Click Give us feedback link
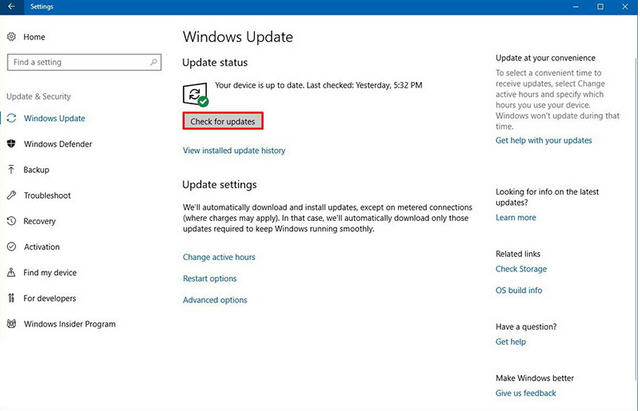 tap(526, 393)
